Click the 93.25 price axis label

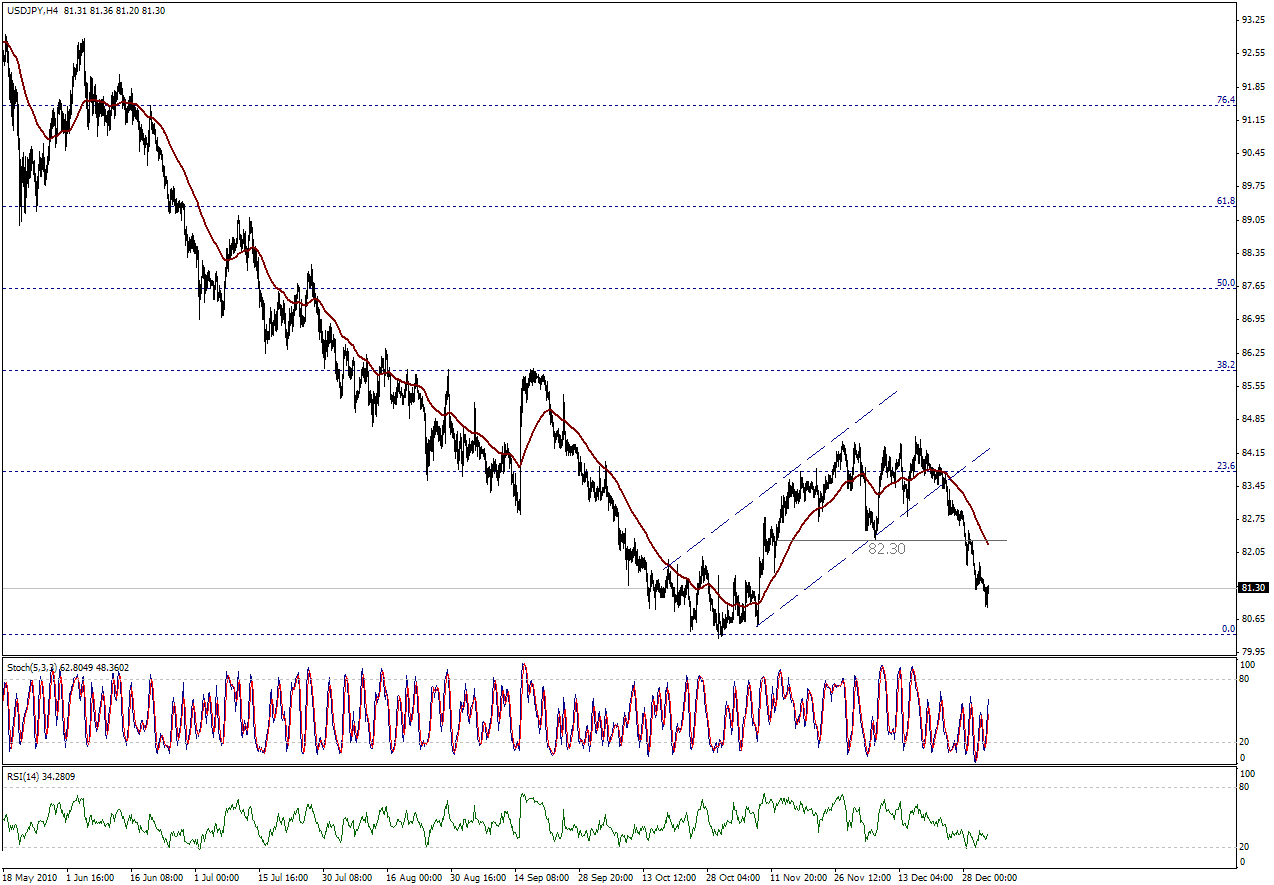(1252, 20)
